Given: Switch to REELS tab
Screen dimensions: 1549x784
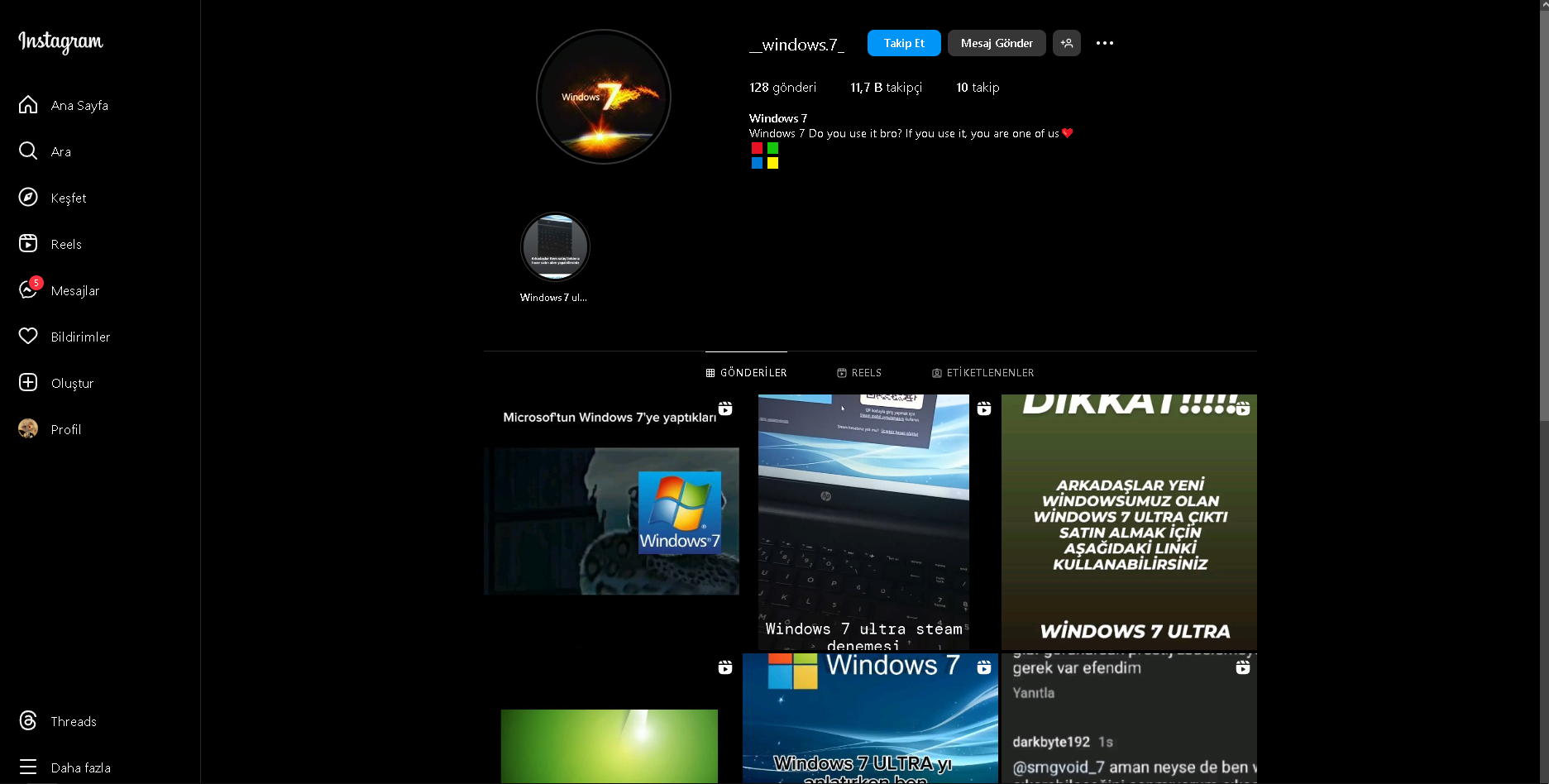Looking at the screenshot, I should click(x=859, y=373).
